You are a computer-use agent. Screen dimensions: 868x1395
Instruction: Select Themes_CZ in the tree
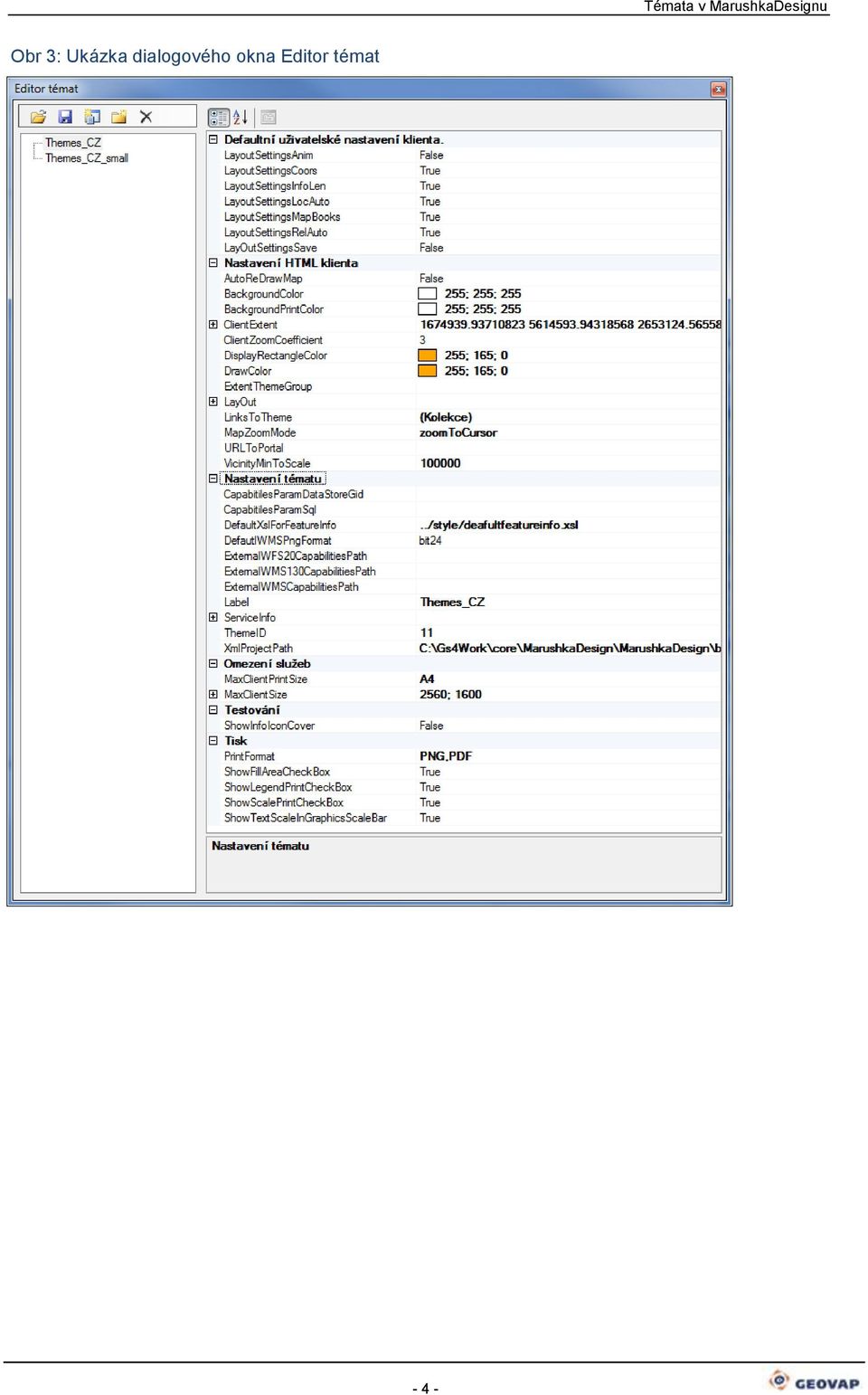pyautogui.click(x=73, y=143)
